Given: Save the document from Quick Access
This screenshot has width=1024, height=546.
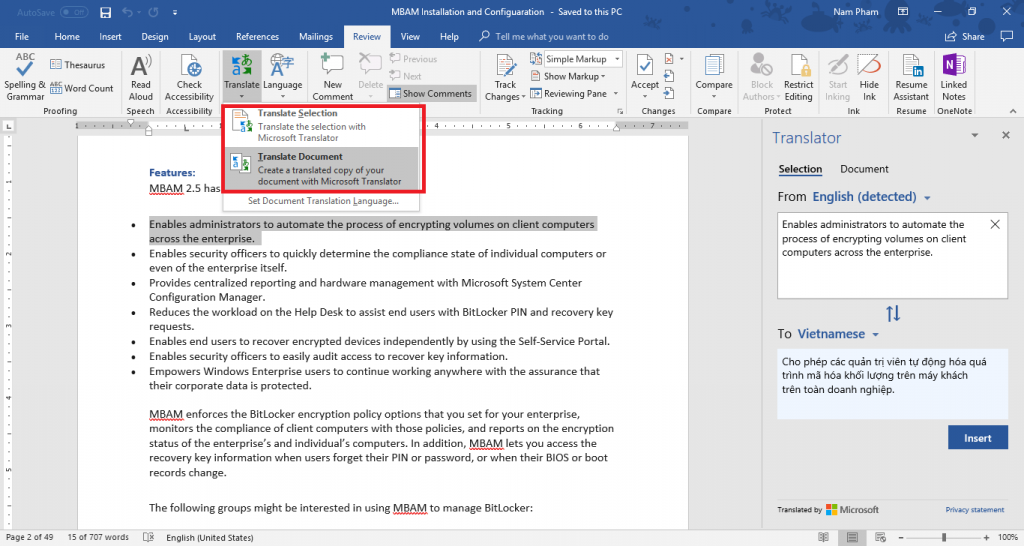Looking at the screenshot, I should (105, 12).
